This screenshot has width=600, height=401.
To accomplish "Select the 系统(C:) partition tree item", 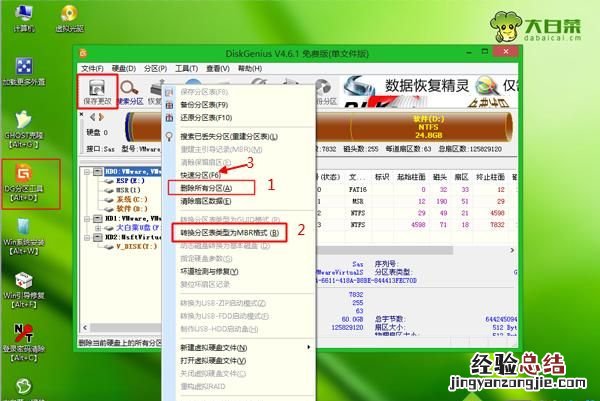I will (132, 199).
